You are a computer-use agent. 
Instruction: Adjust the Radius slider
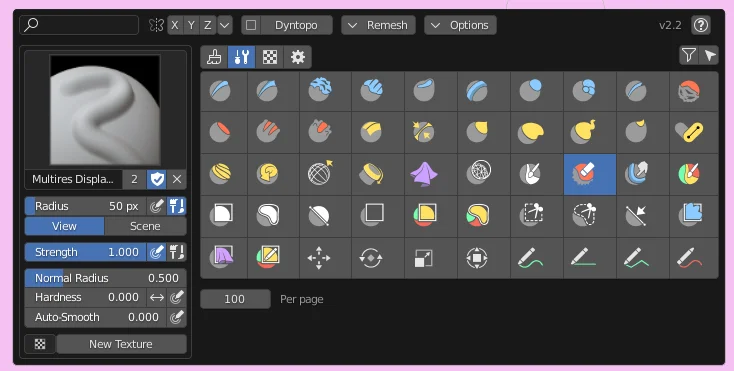pyautogui.click(x=86, y=206)
